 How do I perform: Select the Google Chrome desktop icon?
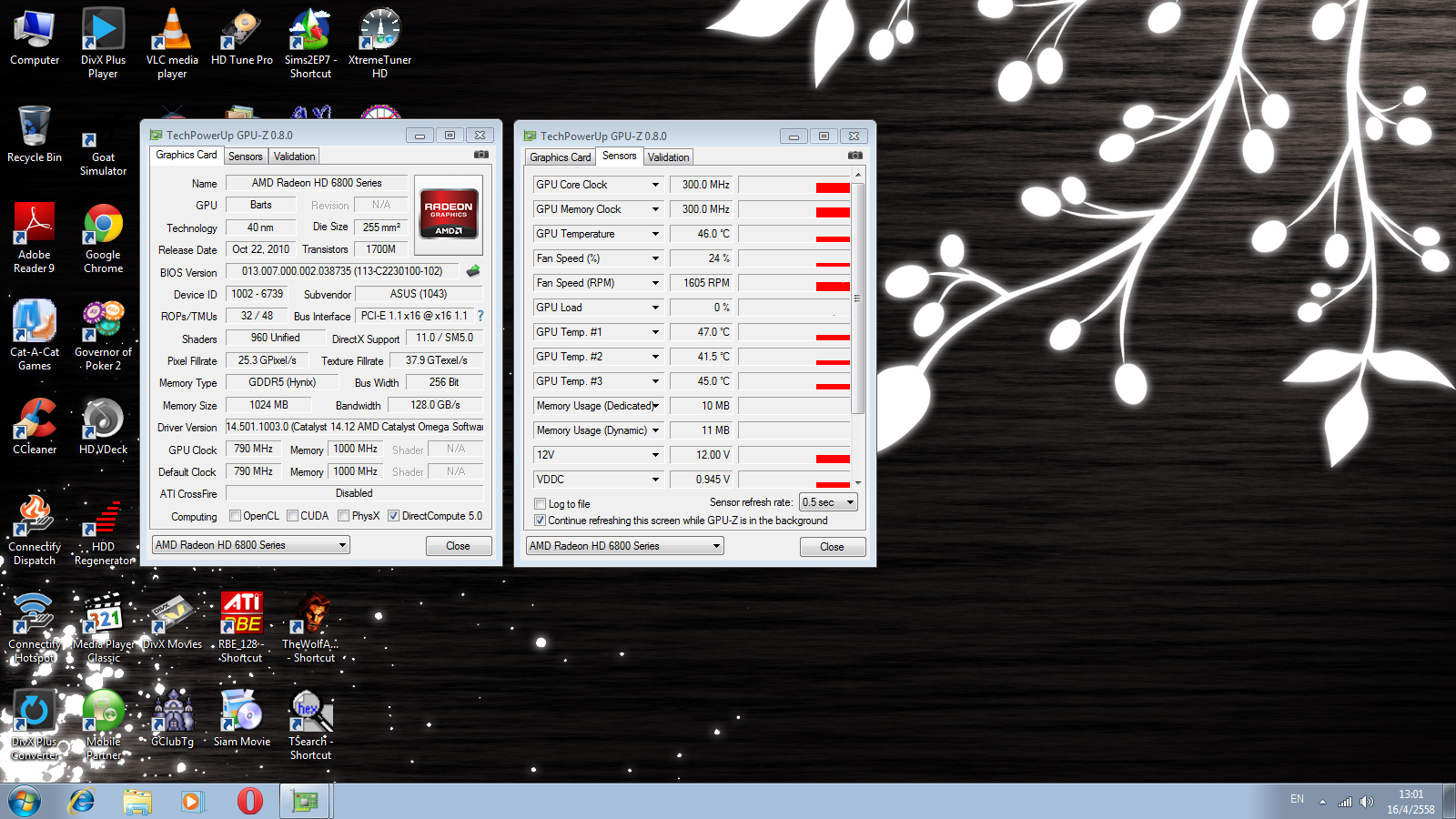(104, 238)
